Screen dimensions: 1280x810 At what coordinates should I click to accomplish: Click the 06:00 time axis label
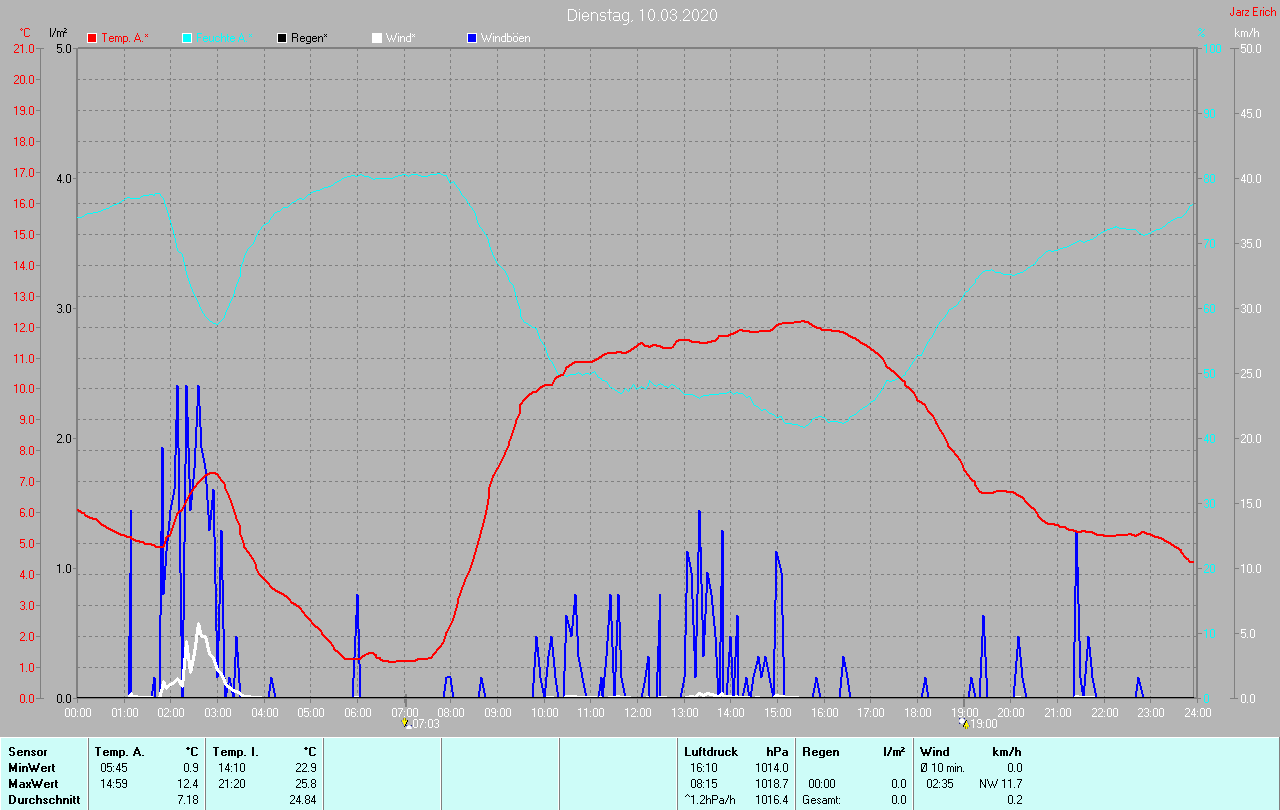(358, 712)
